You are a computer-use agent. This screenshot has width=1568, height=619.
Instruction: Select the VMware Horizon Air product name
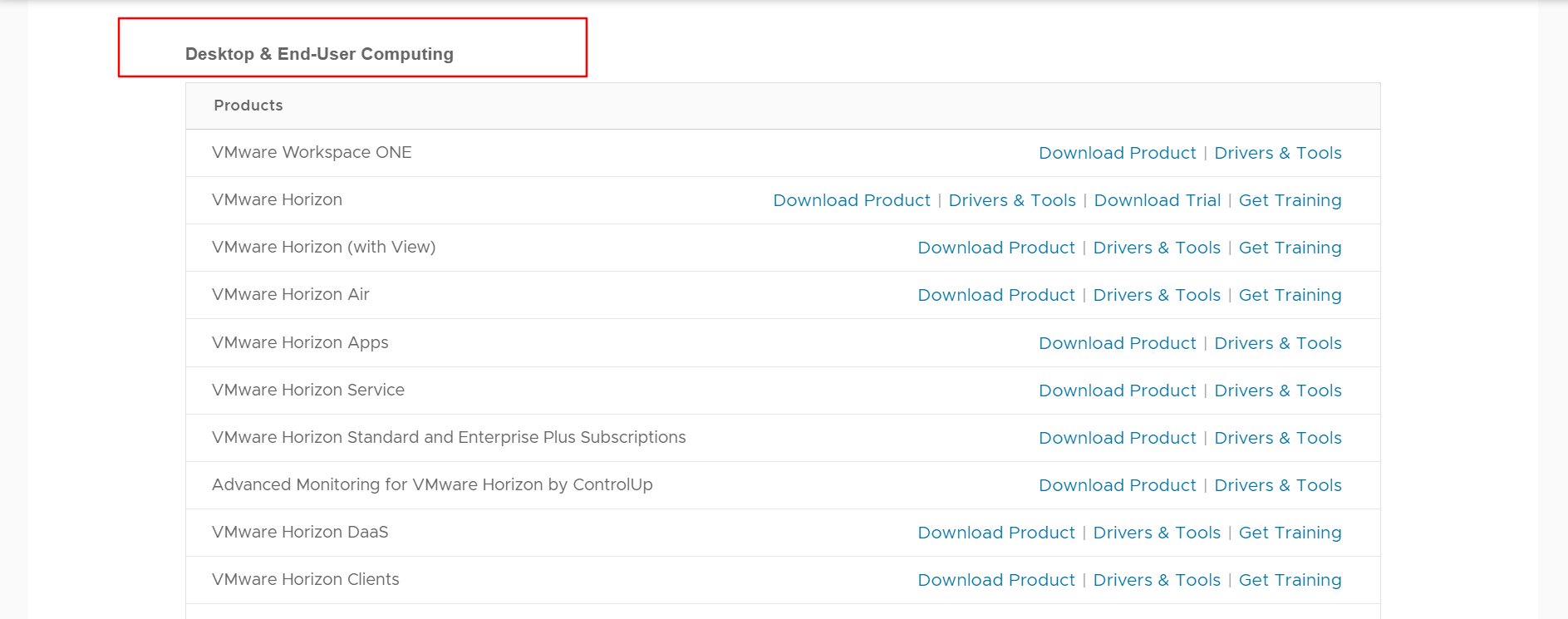pyautogui.click(x=291, y=294)
